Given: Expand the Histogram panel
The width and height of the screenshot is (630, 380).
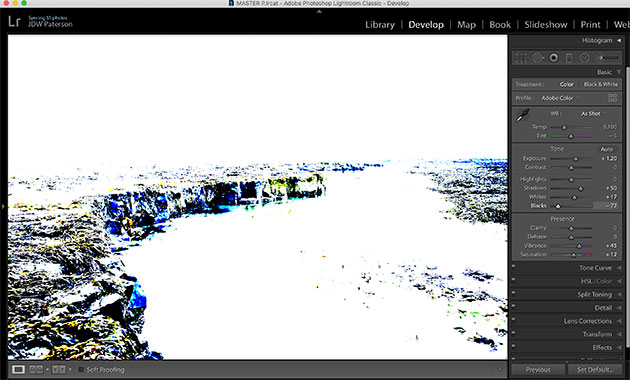Looking at the screenshot, I should (619, 40).
